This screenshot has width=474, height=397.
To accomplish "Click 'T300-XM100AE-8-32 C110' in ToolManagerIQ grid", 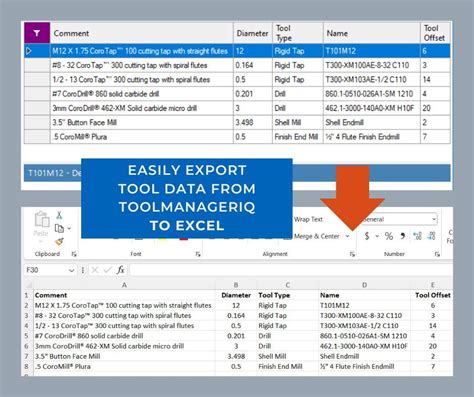I will (367, 65).
